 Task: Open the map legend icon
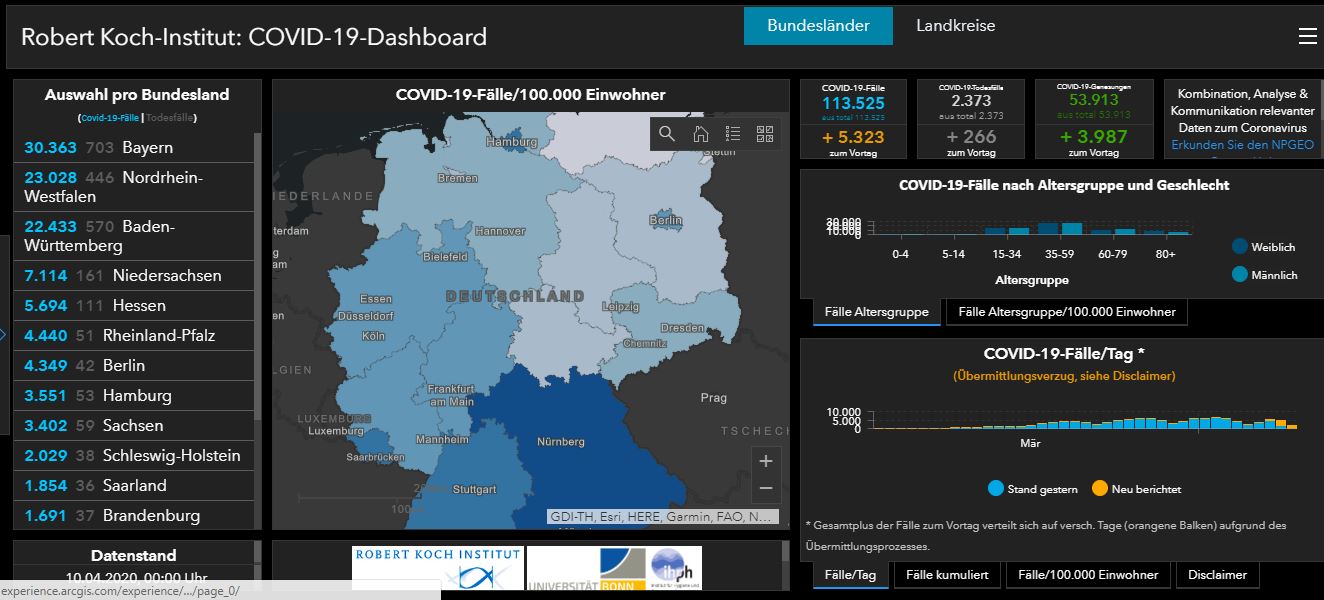point(733,132)
